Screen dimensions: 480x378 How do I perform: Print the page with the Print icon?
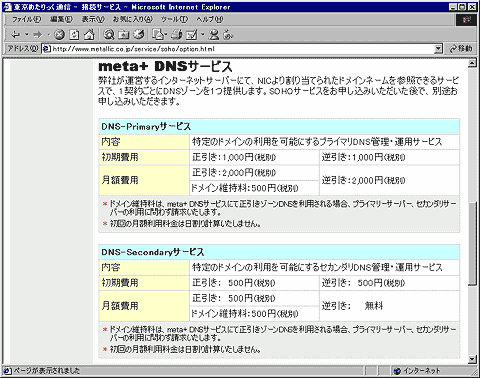pos(177,35)
